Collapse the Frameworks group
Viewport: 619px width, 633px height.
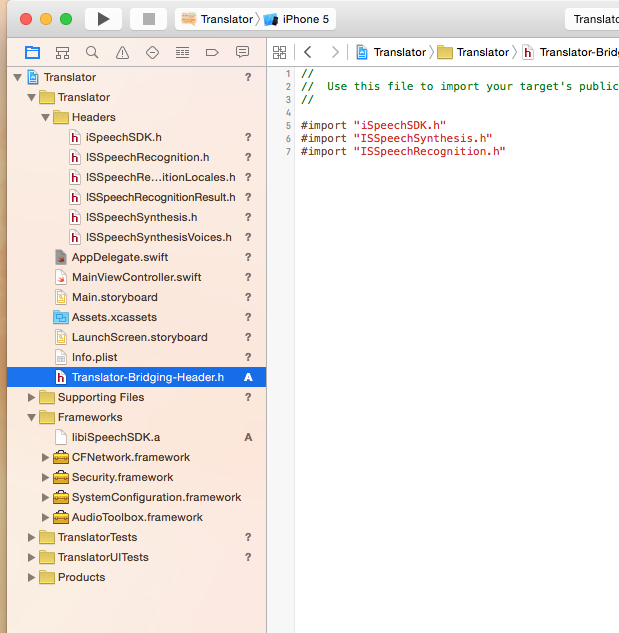pos(31,417)
